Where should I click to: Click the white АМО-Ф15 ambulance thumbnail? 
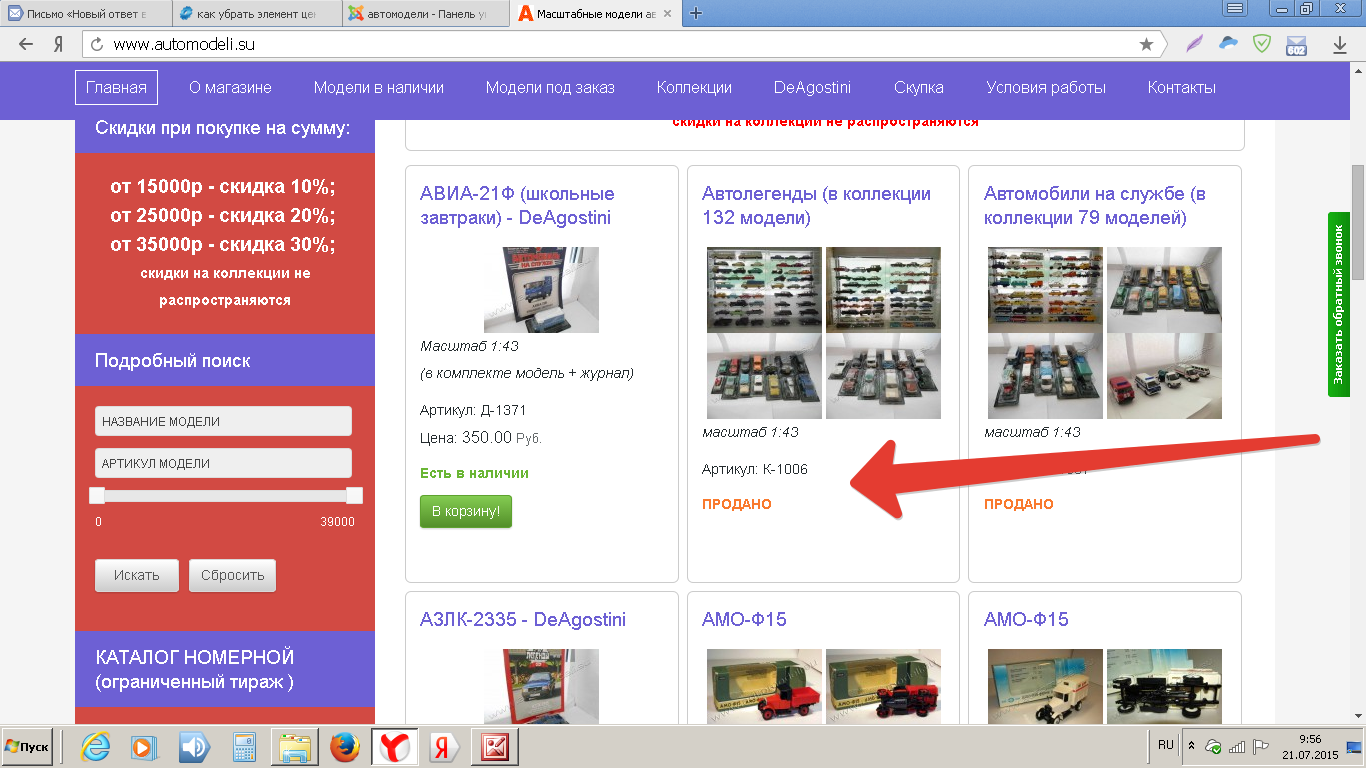[x=1045, y=685]
